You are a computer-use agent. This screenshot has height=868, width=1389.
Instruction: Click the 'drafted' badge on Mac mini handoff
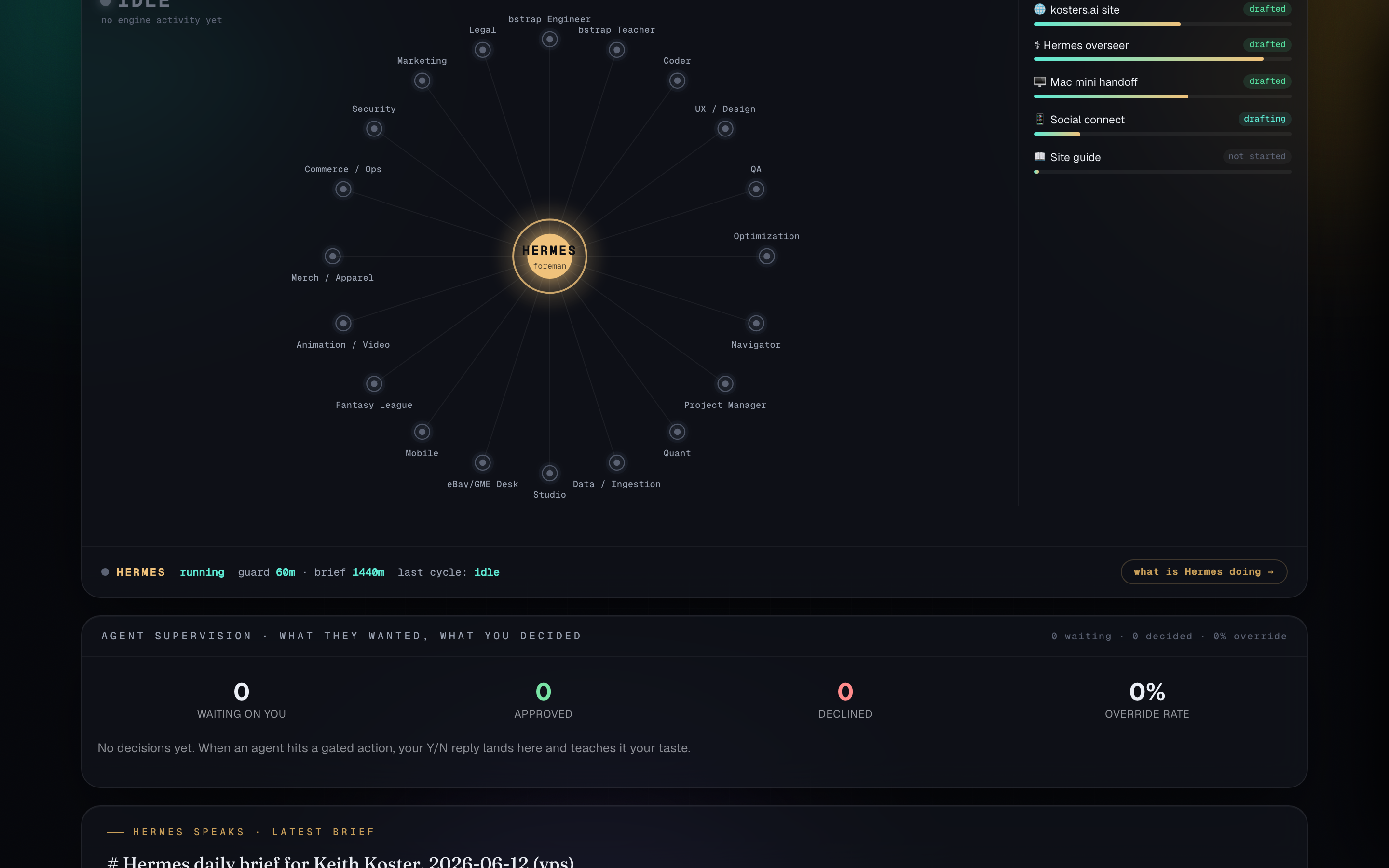(1267, 81)
